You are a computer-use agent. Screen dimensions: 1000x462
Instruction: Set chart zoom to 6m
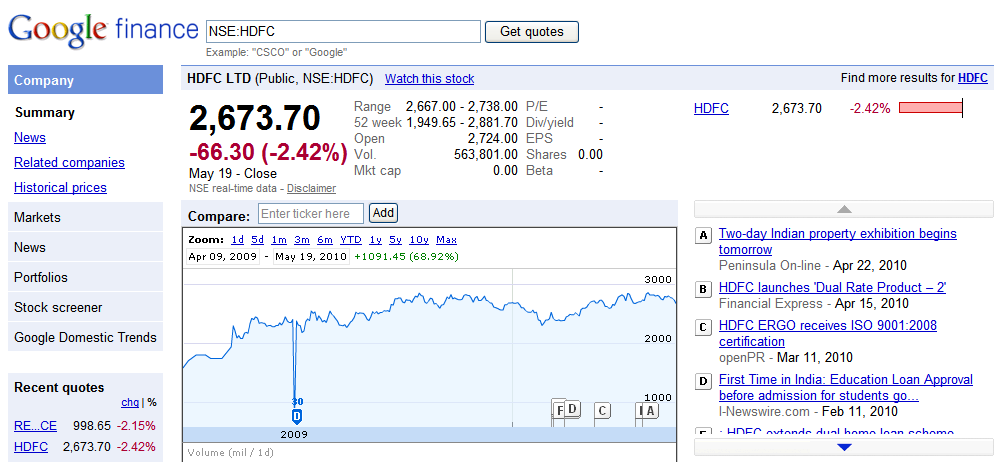click(x=325, y=240)
